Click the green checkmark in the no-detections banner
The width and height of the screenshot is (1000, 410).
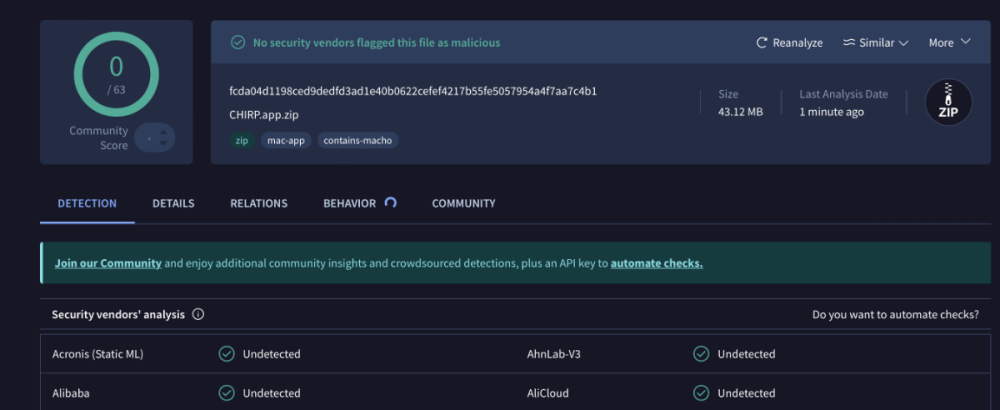coord(238,43)
